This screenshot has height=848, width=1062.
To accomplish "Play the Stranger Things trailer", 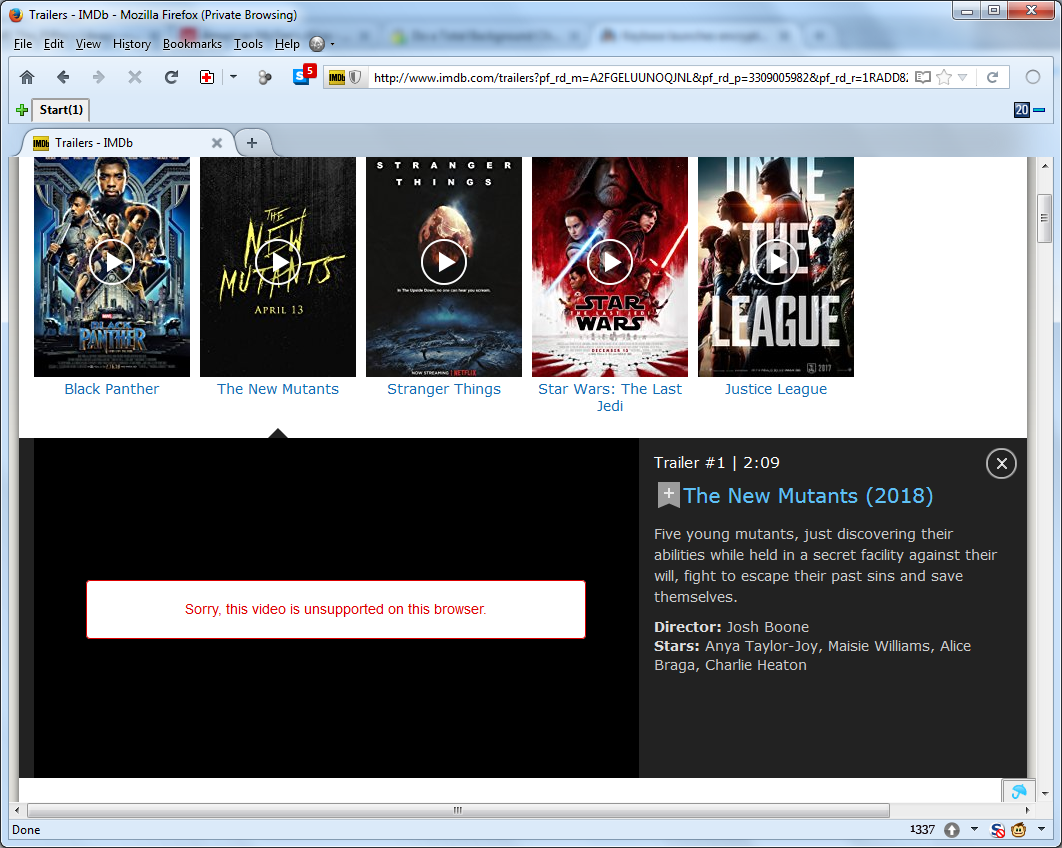I will coord(444,262).
